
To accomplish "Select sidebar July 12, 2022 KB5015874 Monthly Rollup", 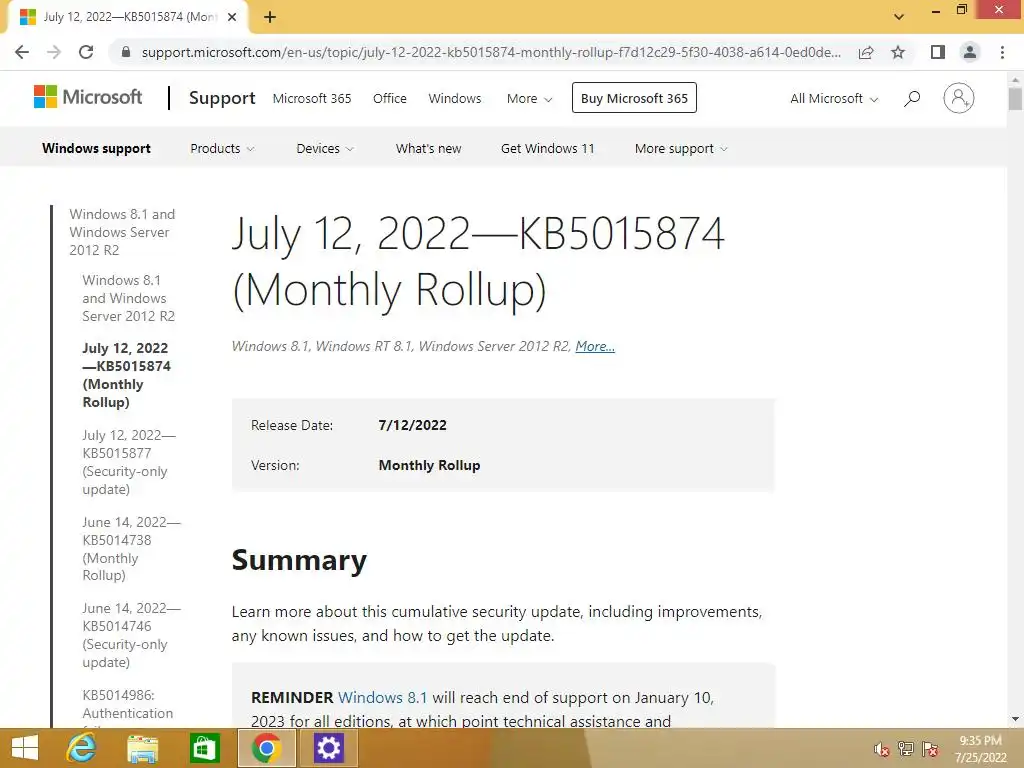I will [127, 376].
